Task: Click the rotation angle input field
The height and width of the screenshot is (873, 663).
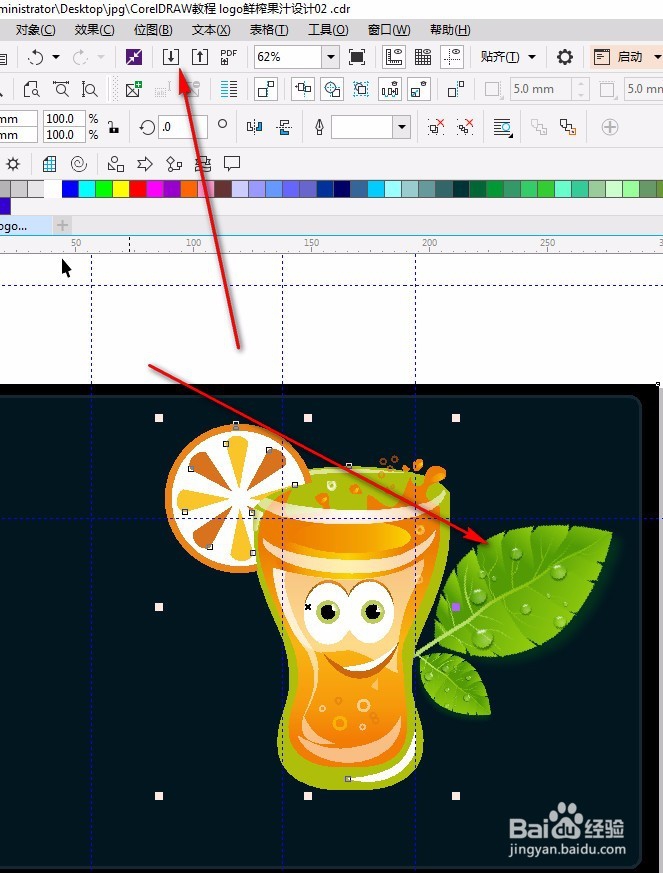Action: pos(183,127)
